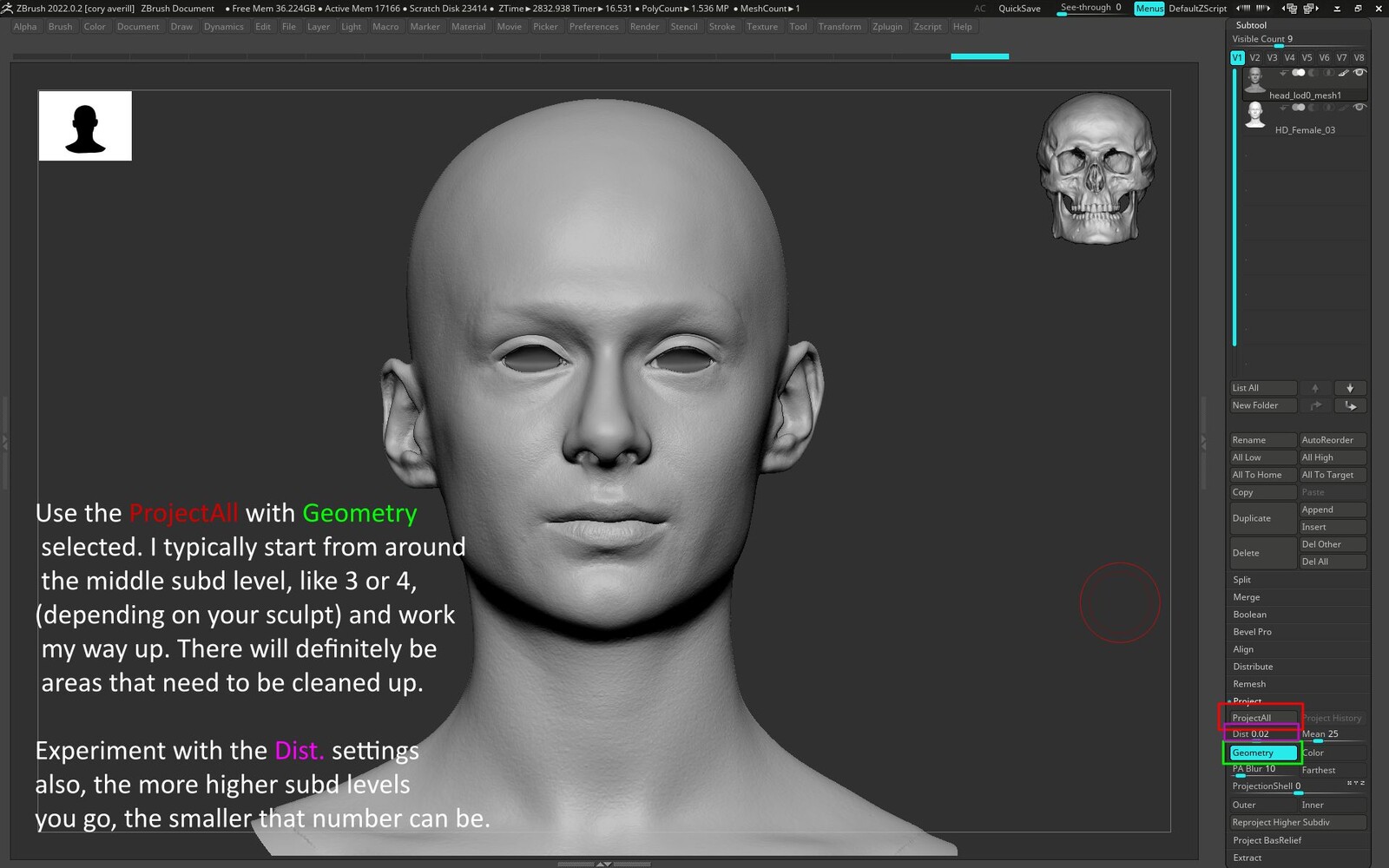The height and width of the screenshot is (868, 1389).
Task: Toggle the Menus button in the title bar
Action: point(1149,9)
